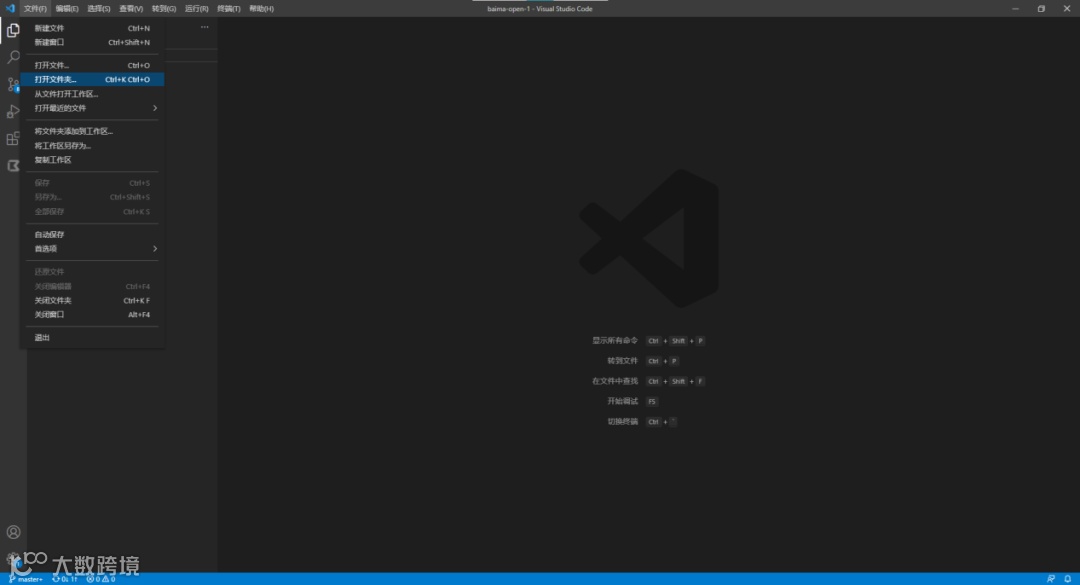Choose 打开文件夹... menu entry

pos(92,79)
